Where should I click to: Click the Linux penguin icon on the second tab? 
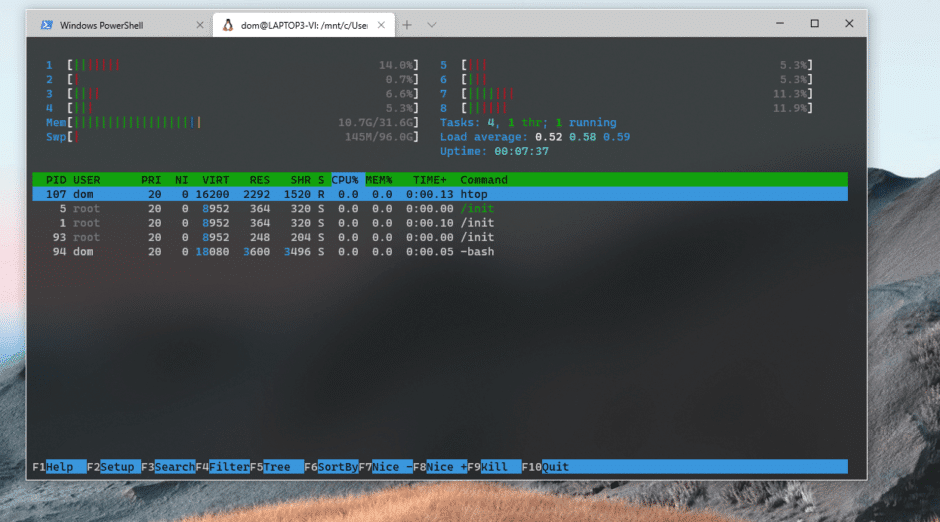[x=228, y=24]
